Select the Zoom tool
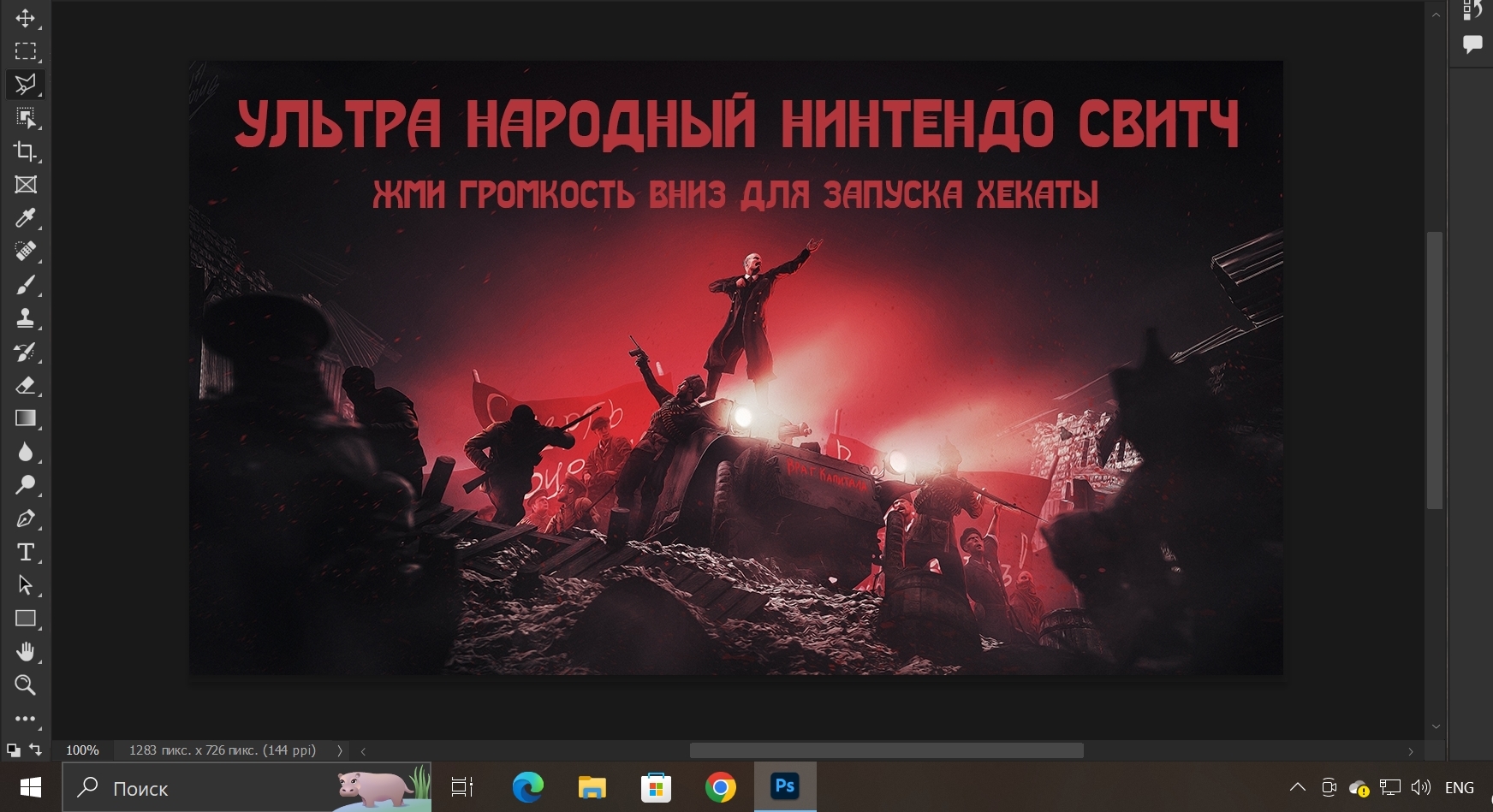Image resolution: width=1493 pixels, height=812 pixels. point(25,685)
